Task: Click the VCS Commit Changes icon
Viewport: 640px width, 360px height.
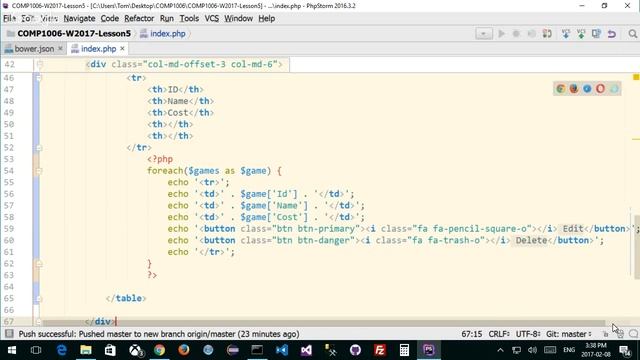Action: [581, 33]
